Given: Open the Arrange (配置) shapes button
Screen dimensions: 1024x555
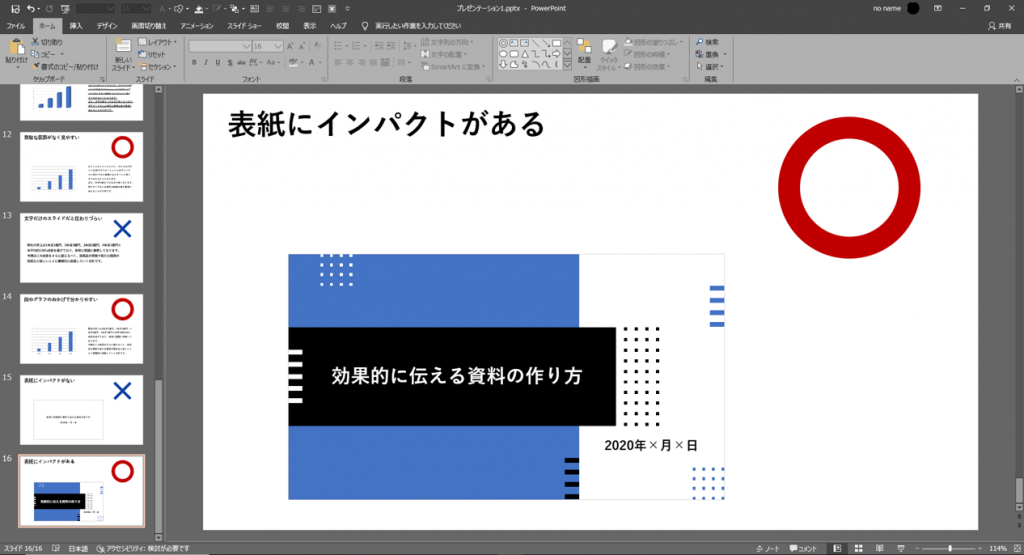Looking at the screenshot, I should (584, 54).
